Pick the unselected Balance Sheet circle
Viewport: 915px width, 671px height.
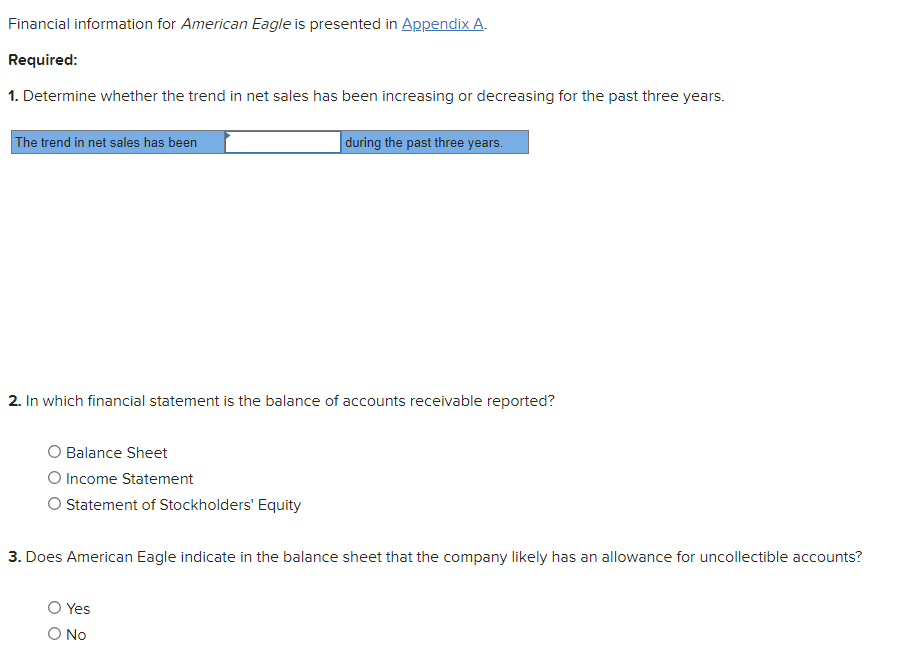(54, 451)
